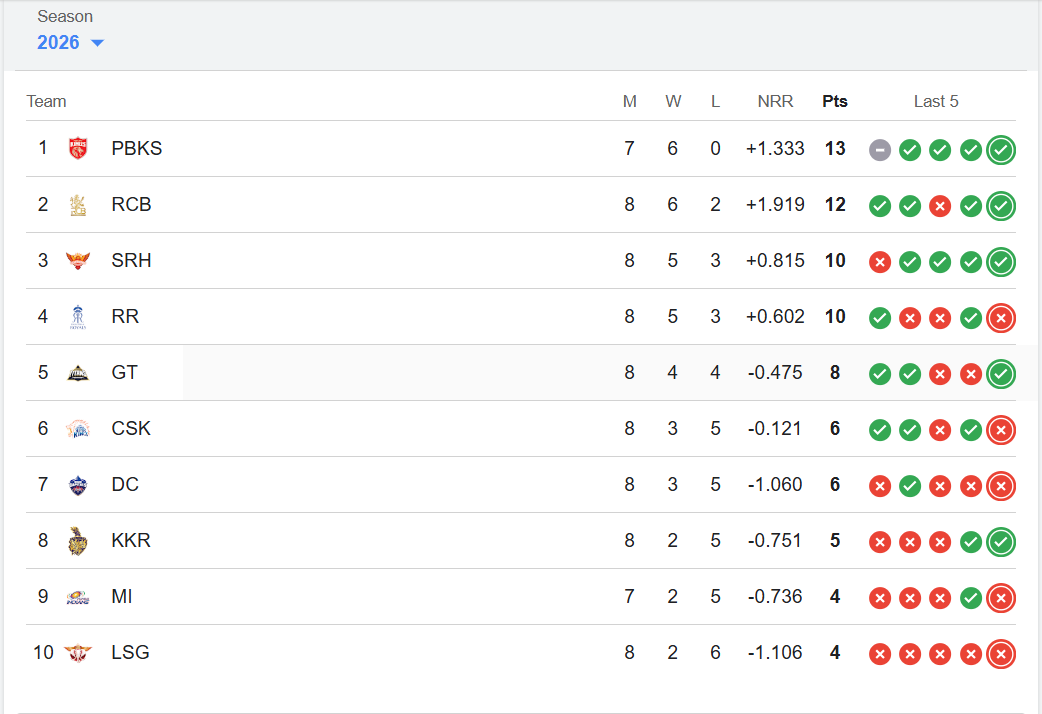Viewport: 1042px width, 714px height.
Task: Open the Season 2026 dropdown
Action: (70, 43)
